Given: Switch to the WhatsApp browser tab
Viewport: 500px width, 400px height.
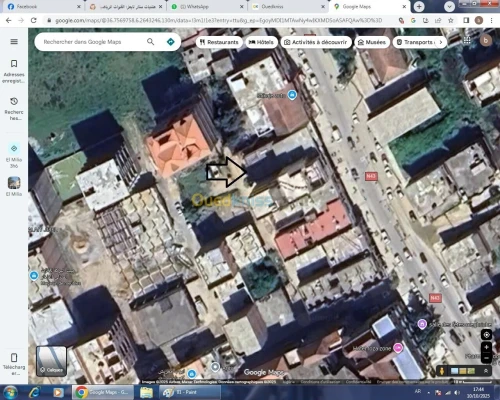Looking at the screenshot, I should pos(207,6).
